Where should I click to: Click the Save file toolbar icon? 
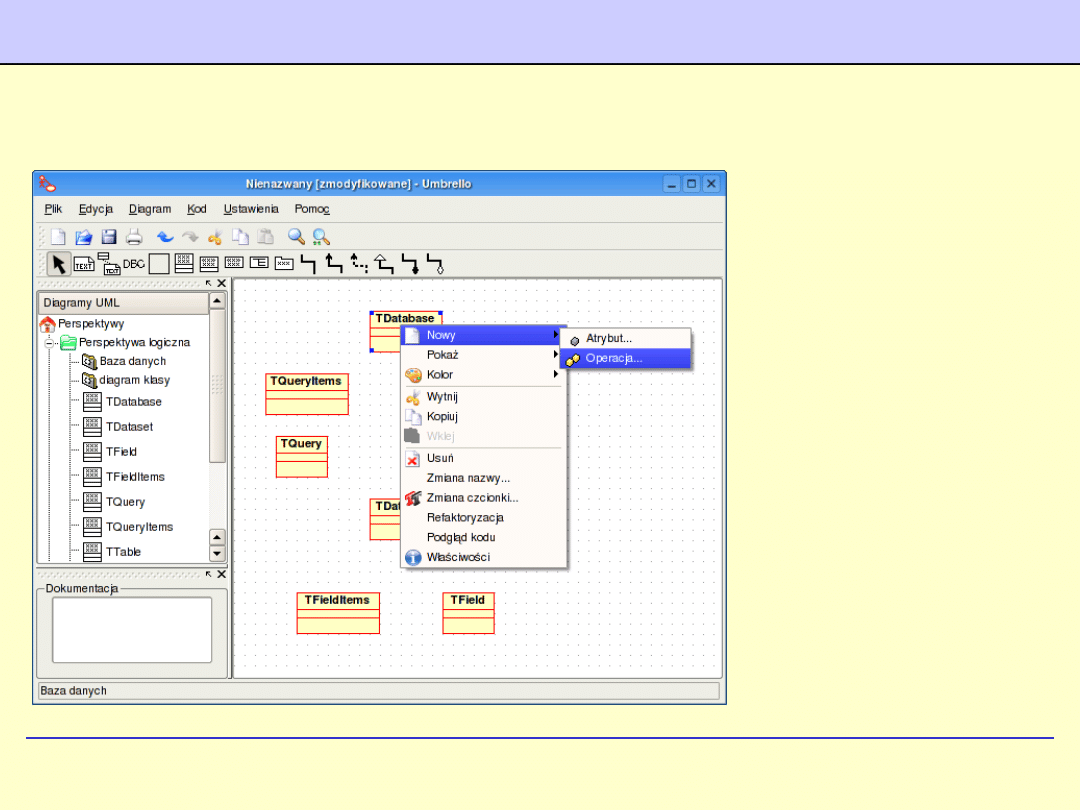(109, 237)
